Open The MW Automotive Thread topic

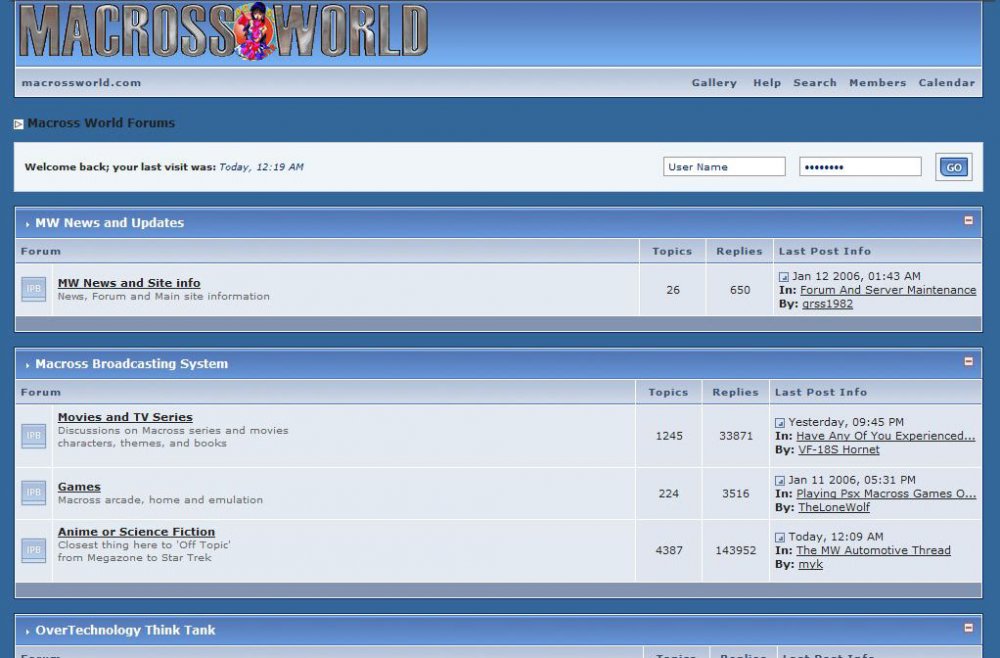[x=873, y=550]
